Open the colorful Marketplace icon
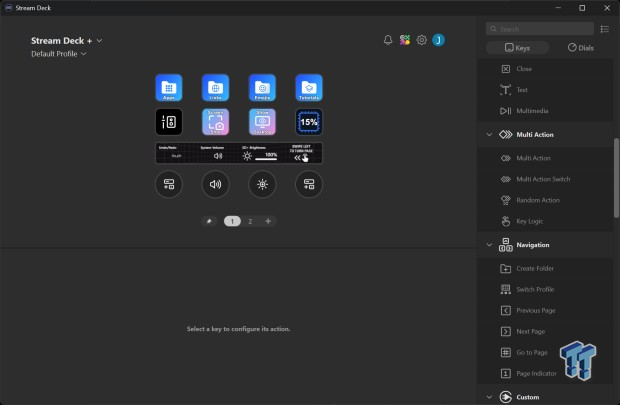The height and width of the screenshot is (405, 620). pyautogui.click(x=405, y=40)
